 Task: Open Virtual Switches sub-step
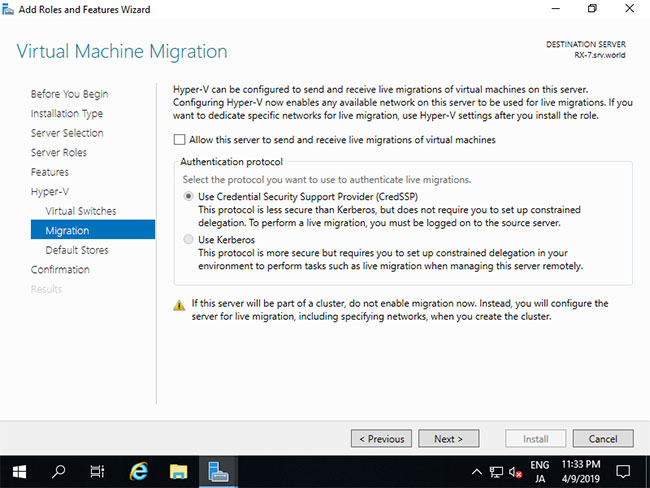(81, 211)
